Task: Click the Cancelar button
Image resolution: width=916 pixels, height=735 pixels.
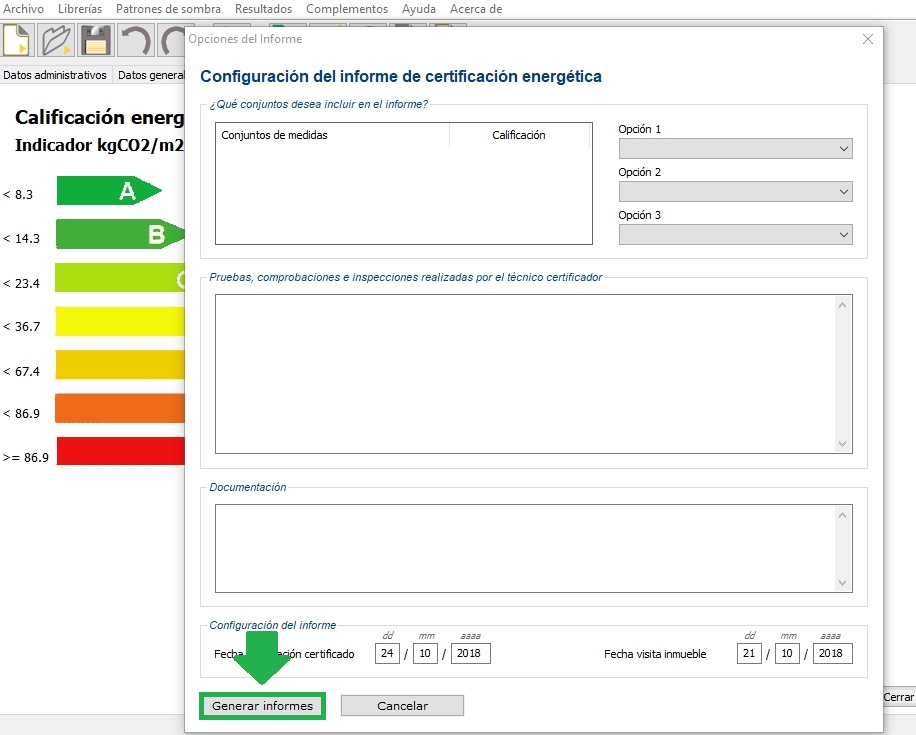Action: 402,706
